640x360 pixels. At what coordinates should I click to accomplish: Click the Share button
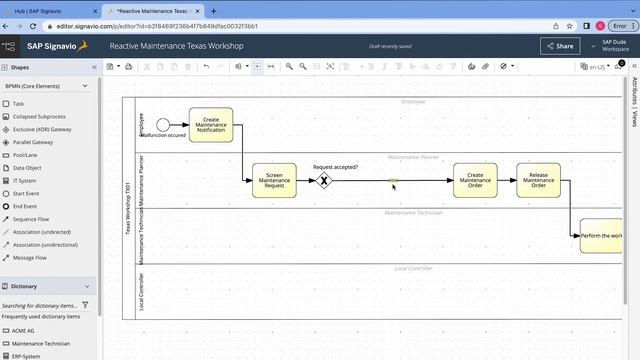560,46
